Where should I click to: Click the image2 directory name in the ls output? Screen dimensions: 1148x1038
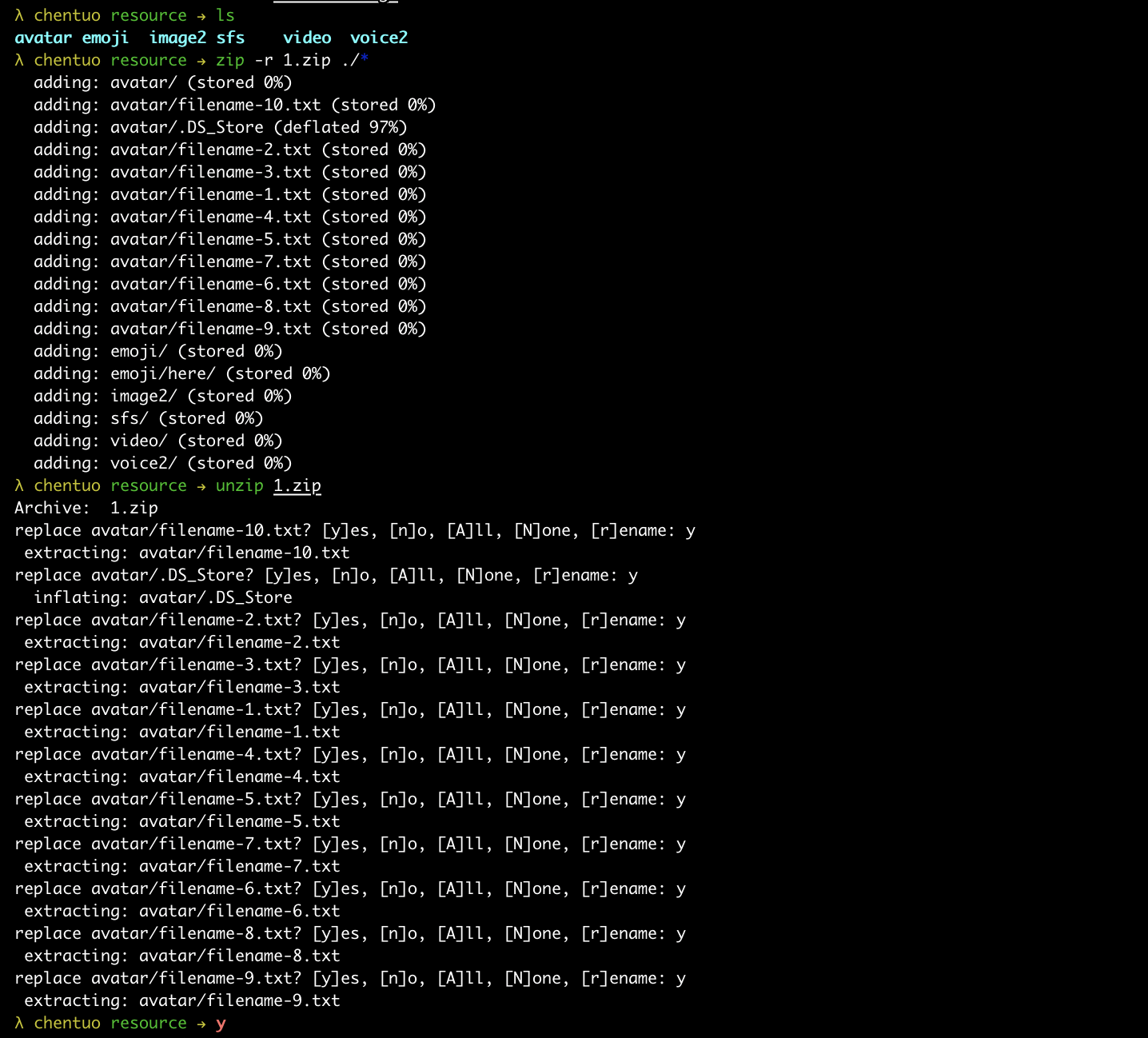pyautogui.click(x=177, y=38)
